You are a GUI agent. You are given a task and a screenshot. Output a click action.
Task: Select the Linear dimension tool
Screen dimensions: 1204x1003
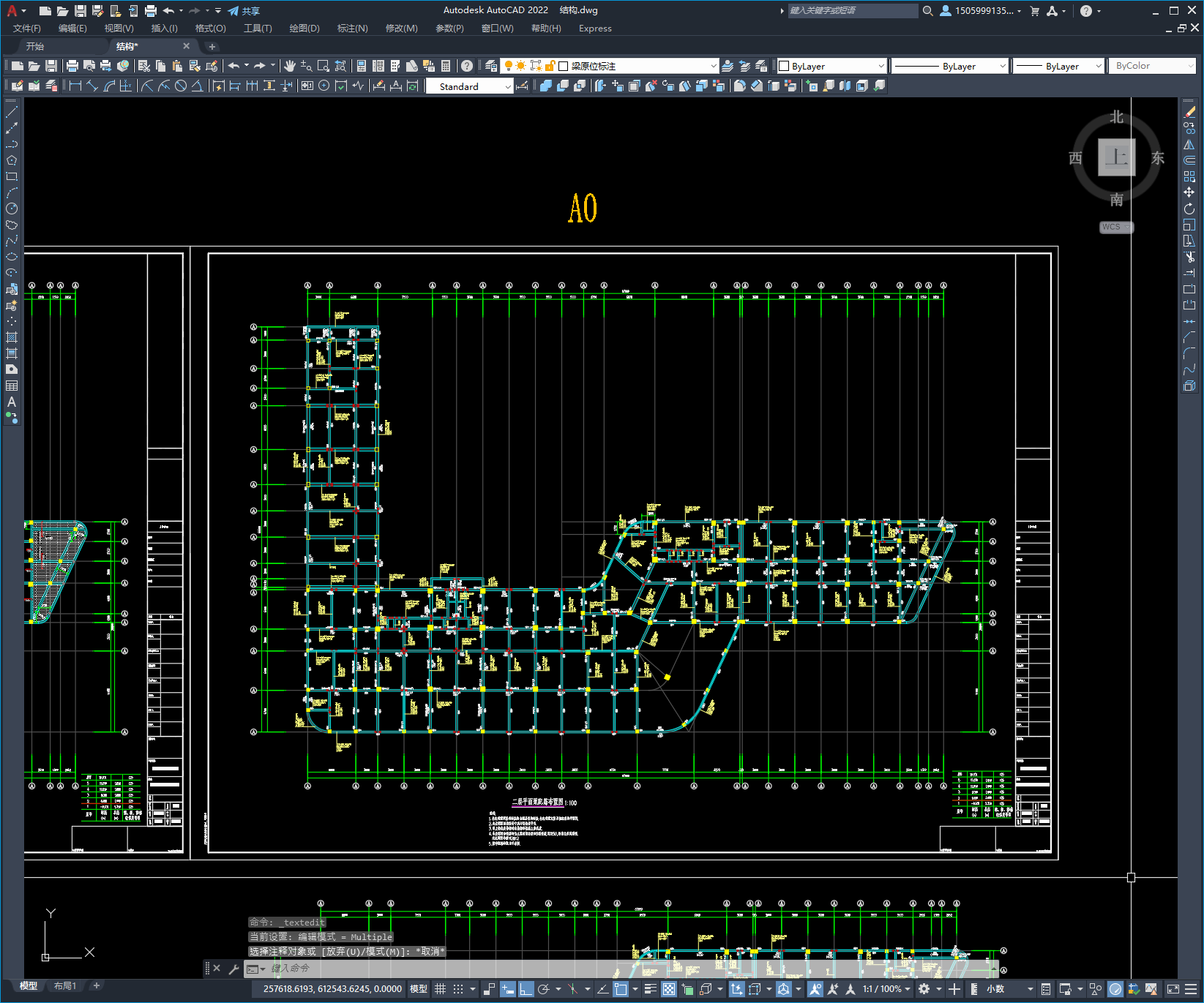coord(75,86)
